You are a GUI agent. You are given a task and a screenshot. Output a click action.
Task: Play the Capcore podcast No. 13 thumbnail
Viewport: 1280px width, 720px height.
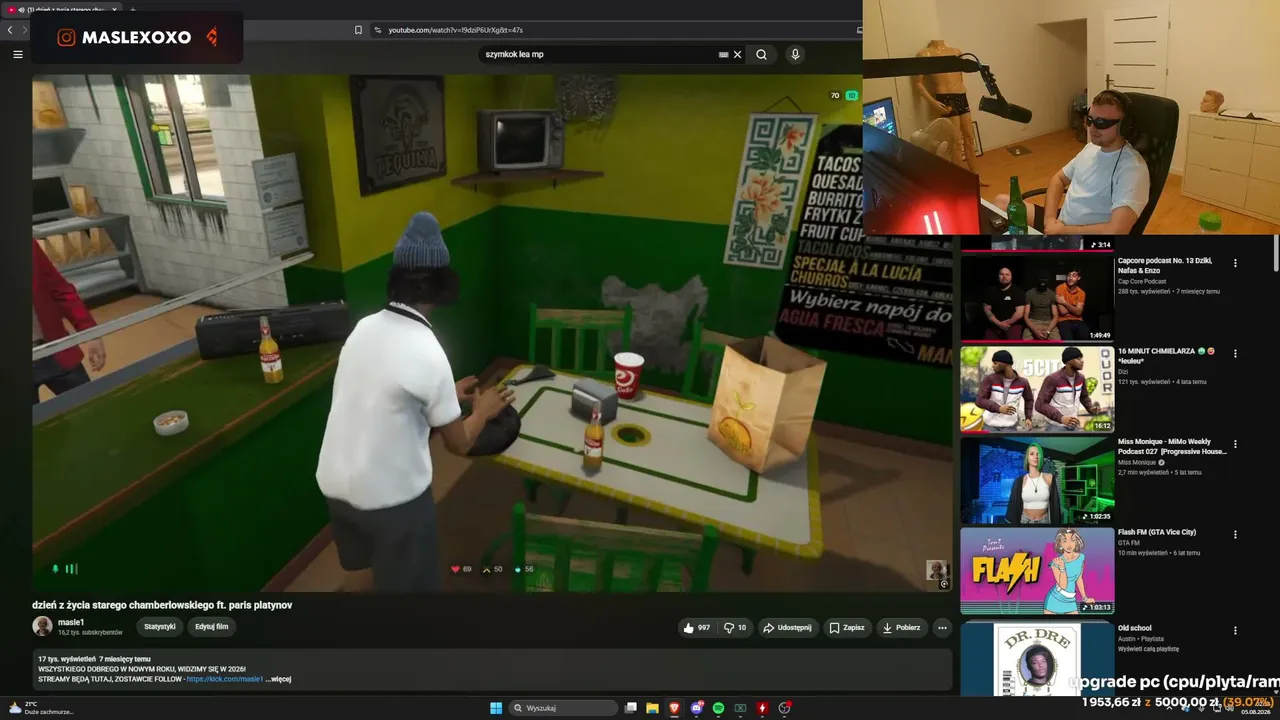(x=1037, y=299)
